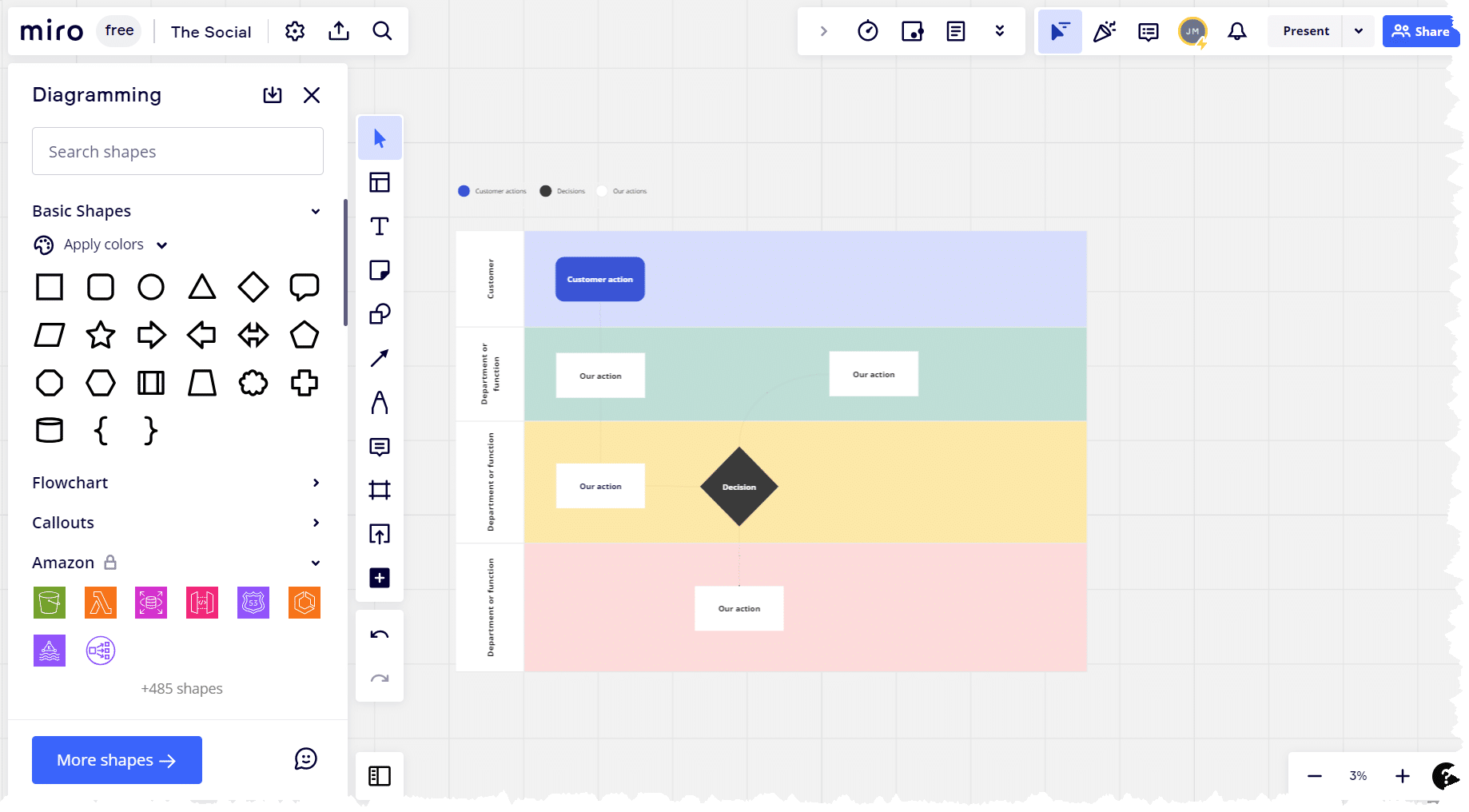
Task: Expand the Callouts shapes category
Action: pos(316,523)
